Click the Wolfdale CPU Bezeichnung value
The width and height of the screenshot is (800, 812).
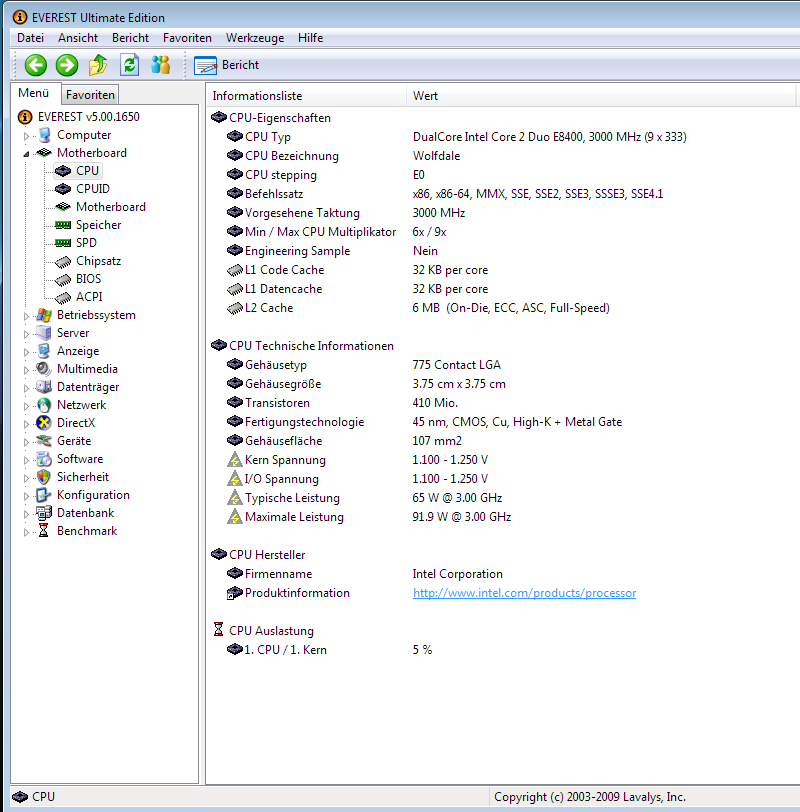[x=437, y=156]
